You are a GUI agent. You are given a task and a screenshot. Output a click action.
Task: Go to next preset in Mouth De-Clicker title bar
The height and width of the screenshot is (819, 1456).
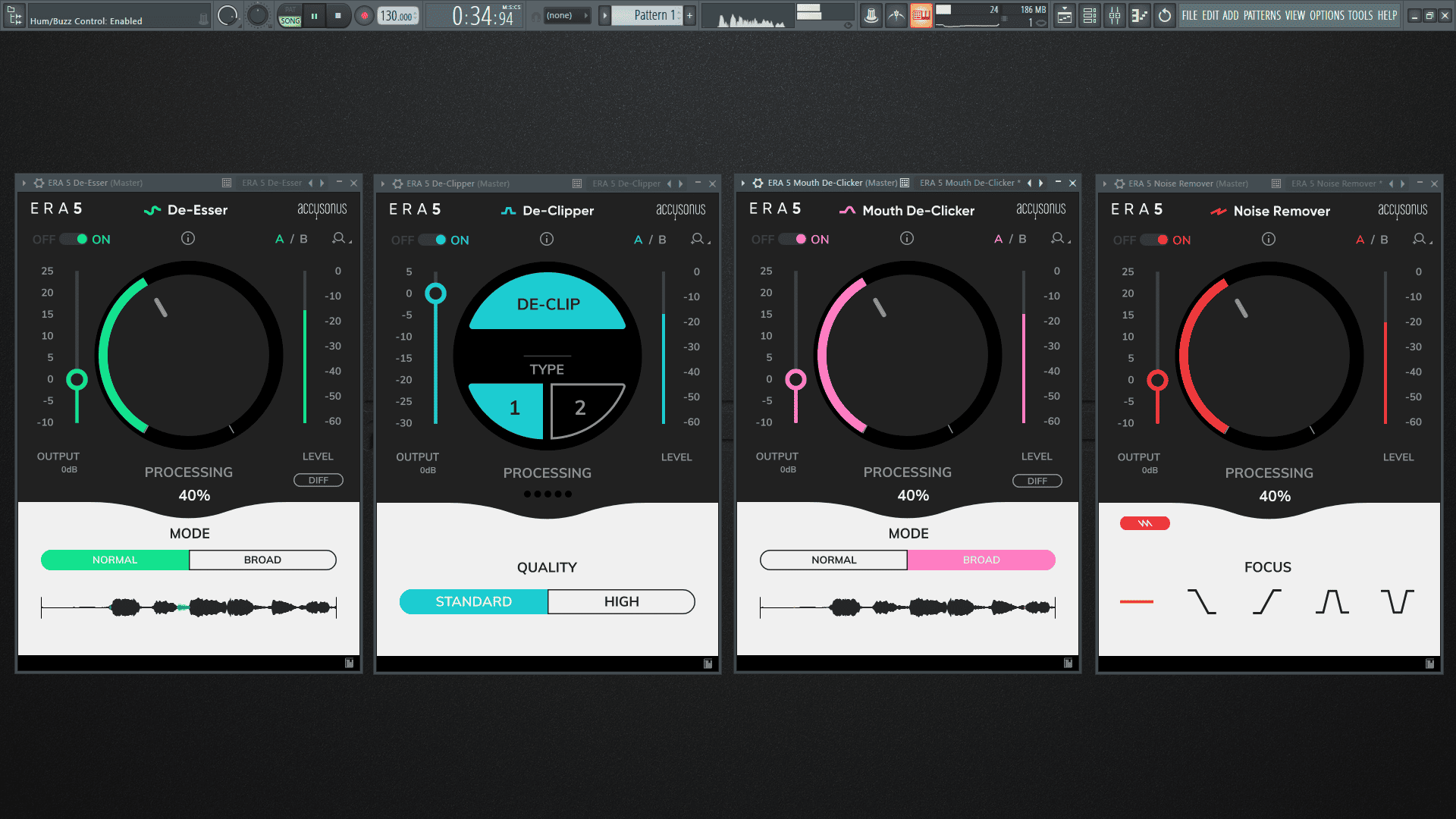point(1041,183)
